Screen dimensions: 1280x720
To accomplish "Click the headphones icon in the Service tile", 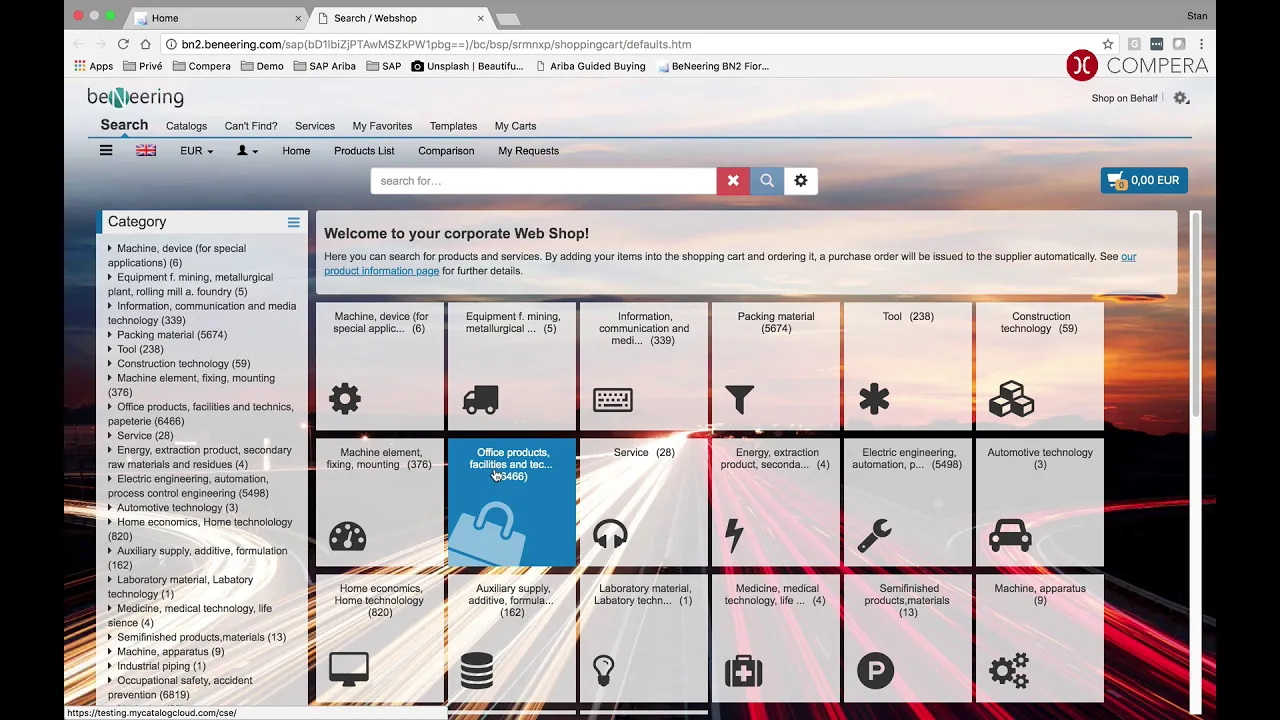I will [610, 535].
